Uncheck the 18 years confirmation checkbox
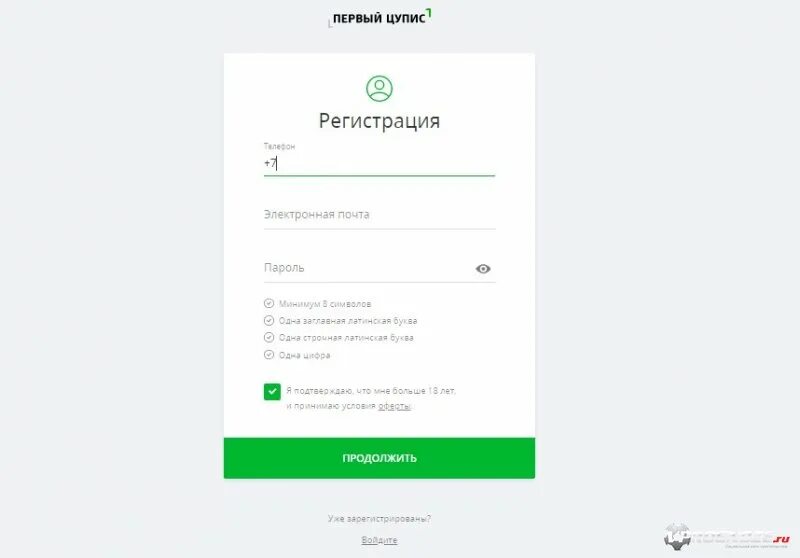 (x=272, y=392)
